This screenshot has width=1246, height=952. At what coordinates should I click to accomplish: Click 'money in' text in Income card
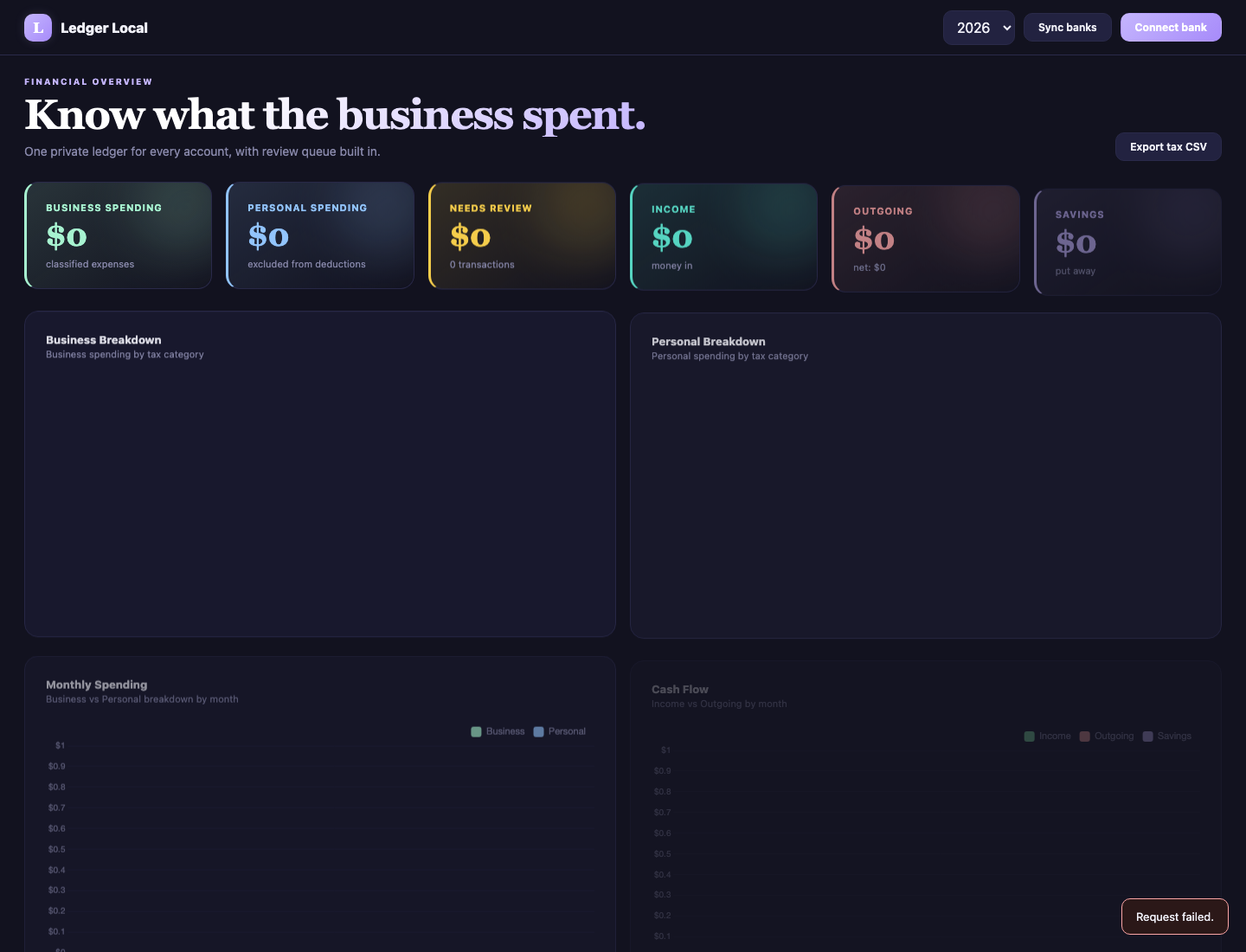(x=672, y=266)
